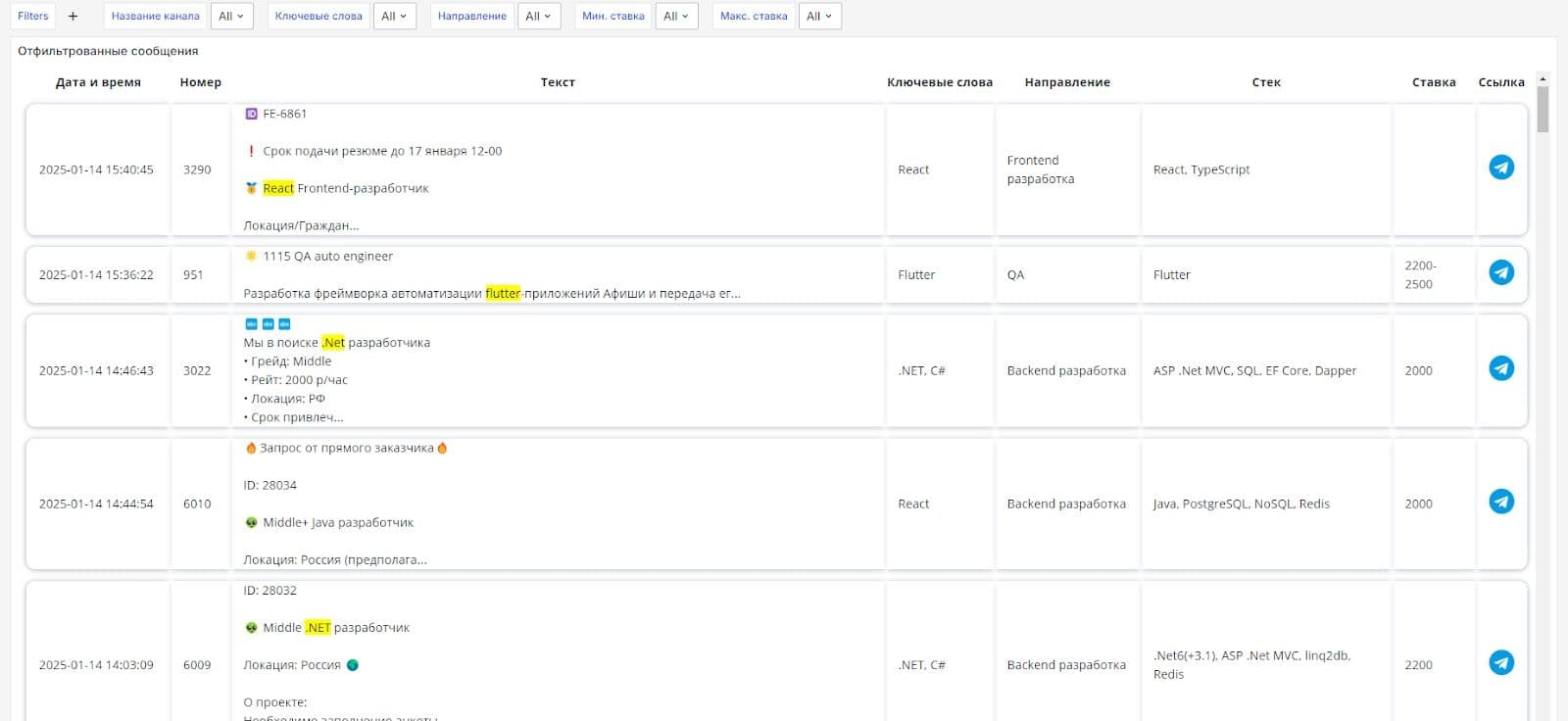The width and height of the screenshot is (1568, 721).
Task: Expand the Название канала All dropdown
Action: (231, 16)
